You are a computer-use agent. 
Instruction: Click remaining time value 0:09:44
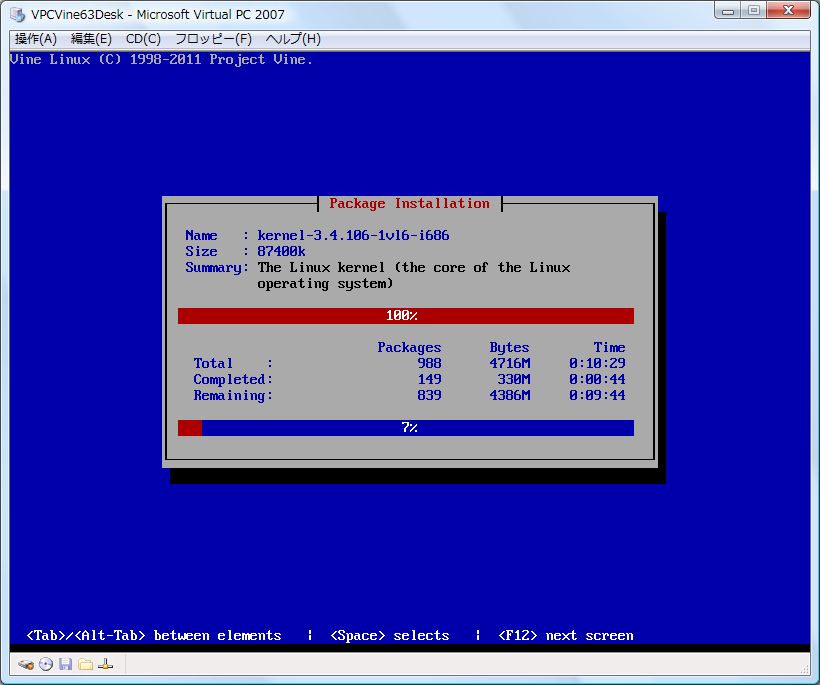(597, 396)
